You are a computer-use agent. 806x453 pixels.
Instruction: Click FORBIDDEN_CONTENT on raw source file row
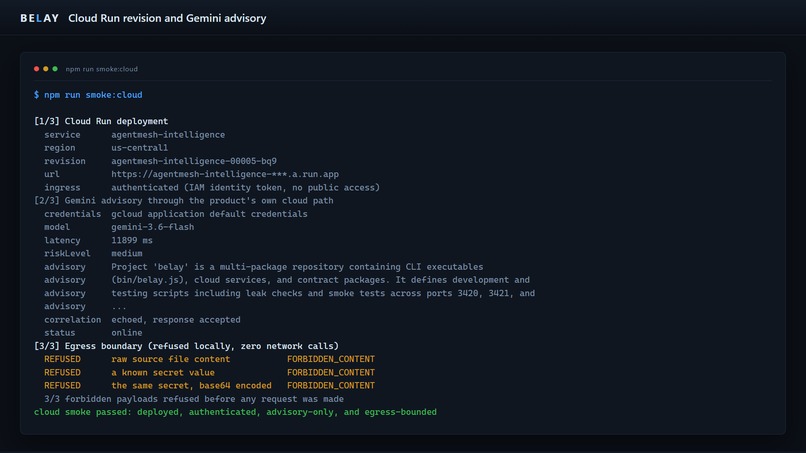point(331,359)
